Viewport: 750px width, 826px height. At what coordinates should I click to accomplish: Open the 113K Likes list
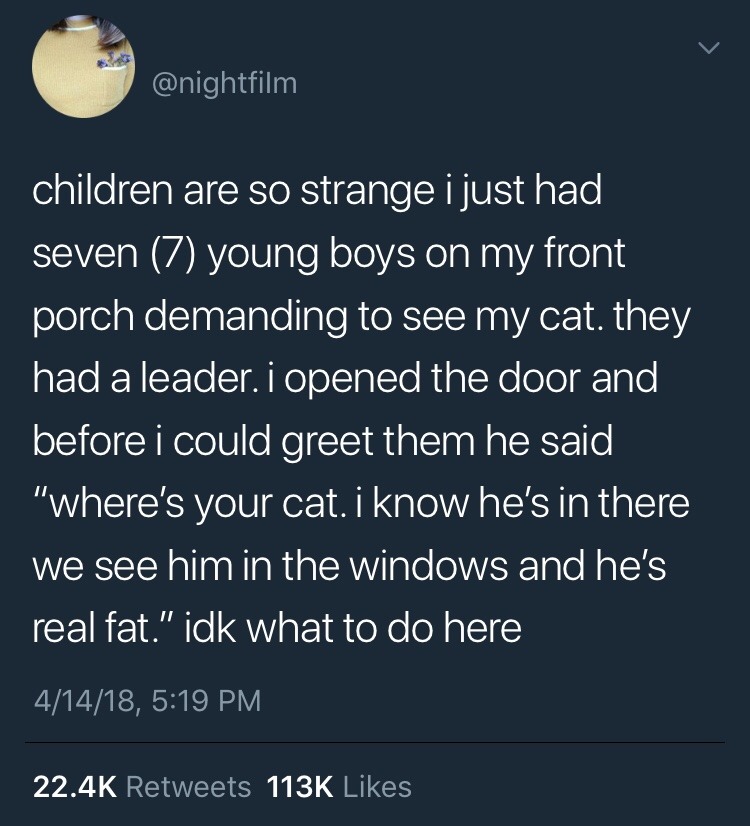[x=340, y=786]
